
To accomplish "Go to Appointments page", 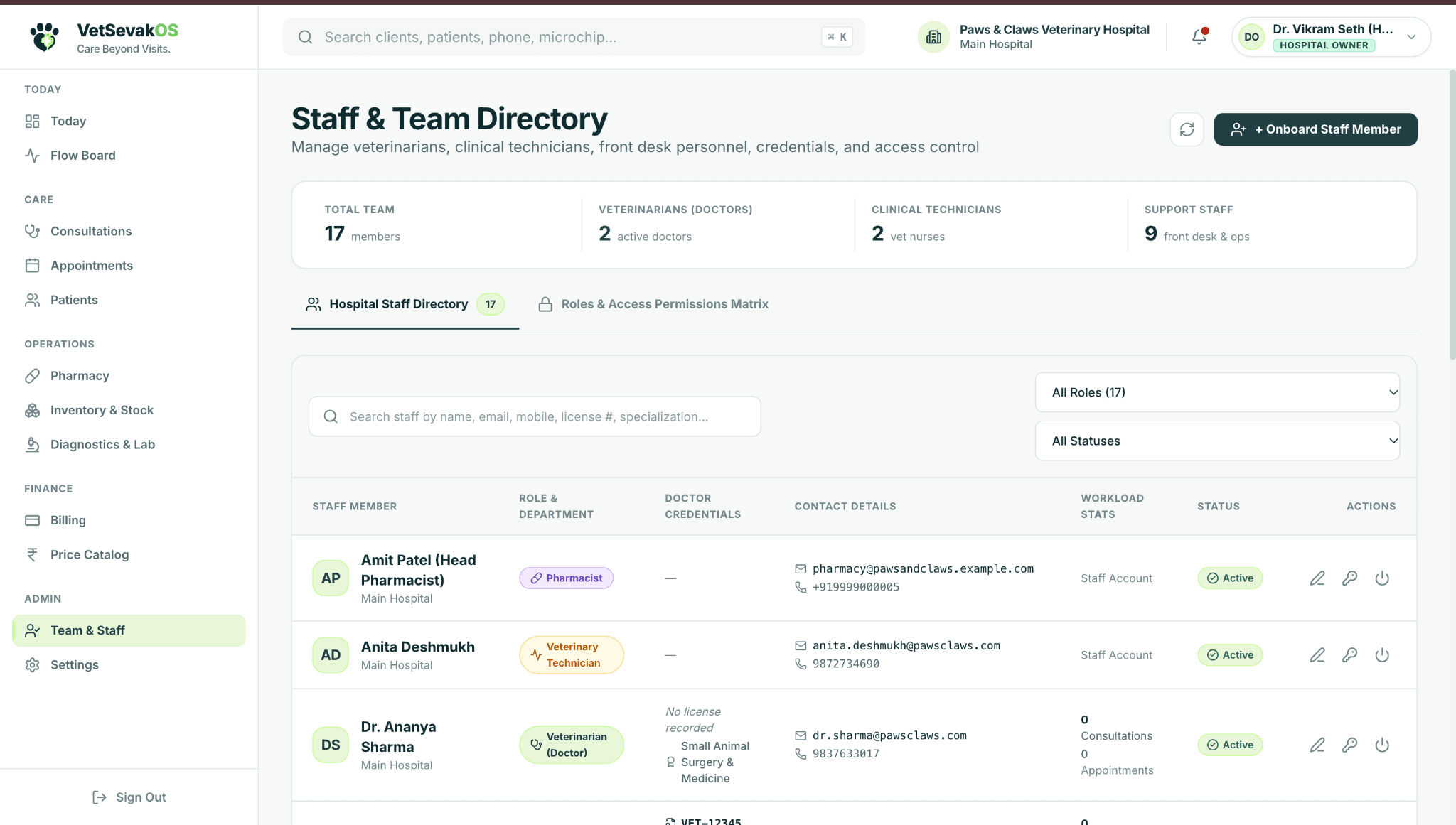I will point(129,266).
